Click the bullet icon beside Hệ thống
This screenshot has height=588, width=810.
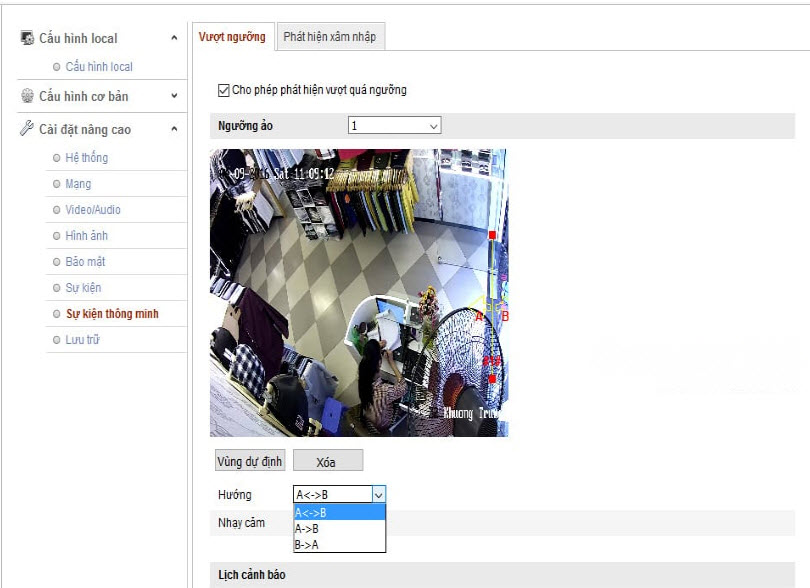click(56, 158)
